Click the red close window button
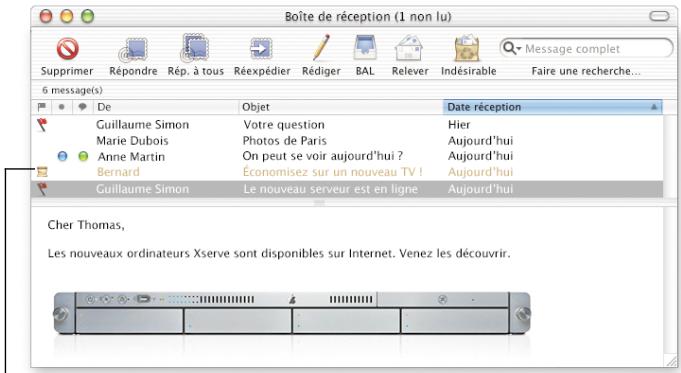Viewport: 681px width, 373px height. coord(46,17)
